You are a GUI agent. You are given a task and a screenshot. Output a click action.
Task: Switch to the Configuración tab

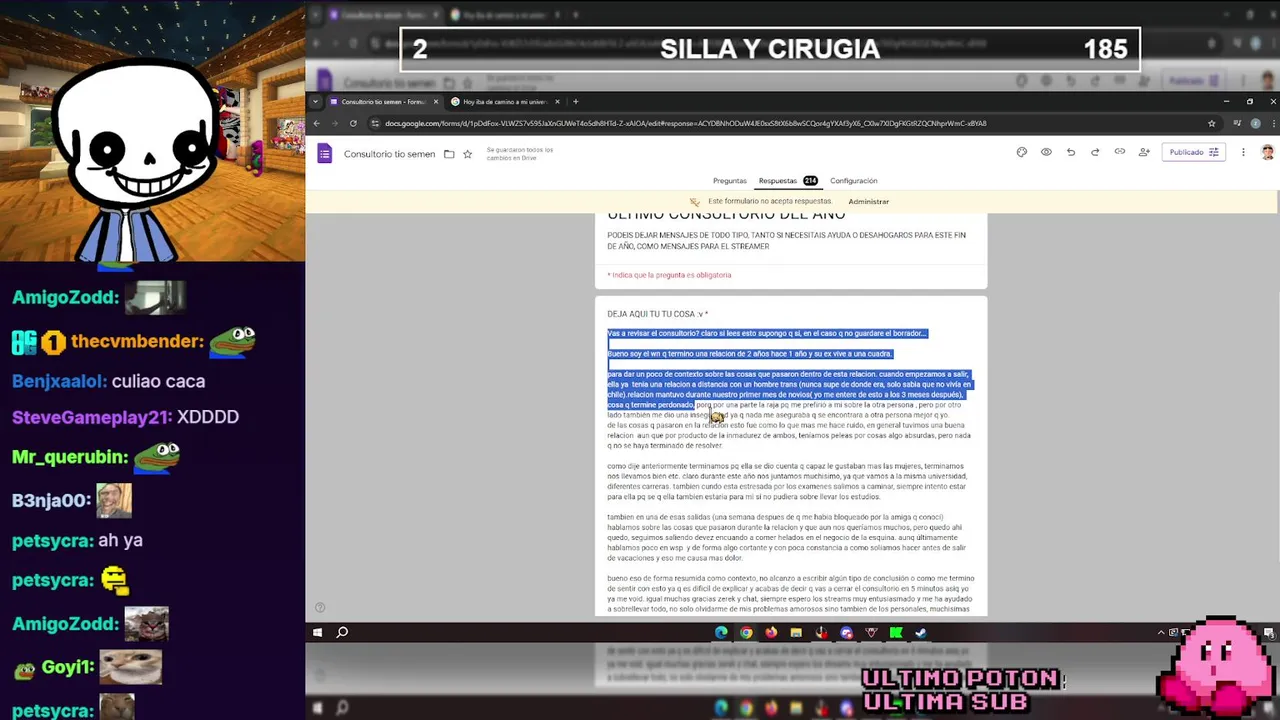pyautogui.click(x=854, y=181)
